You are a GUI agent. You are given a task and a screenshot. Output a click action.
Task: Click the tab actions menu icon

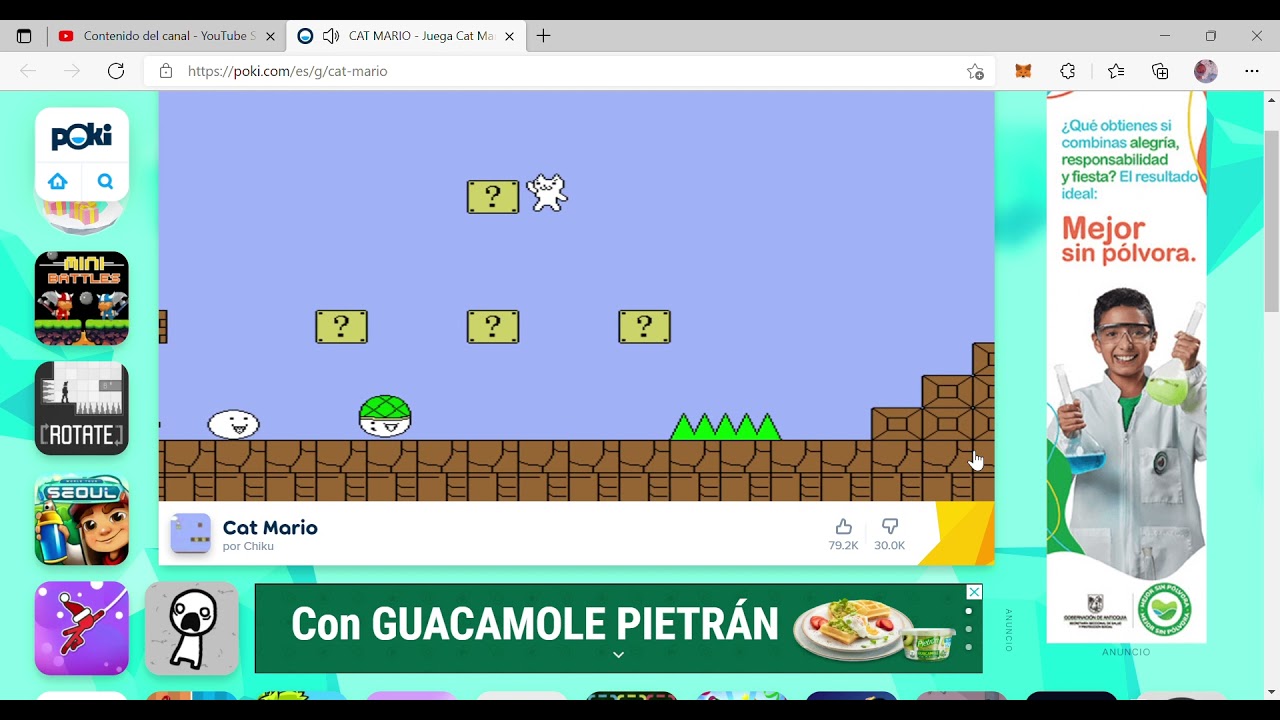[x=24, y=36]
